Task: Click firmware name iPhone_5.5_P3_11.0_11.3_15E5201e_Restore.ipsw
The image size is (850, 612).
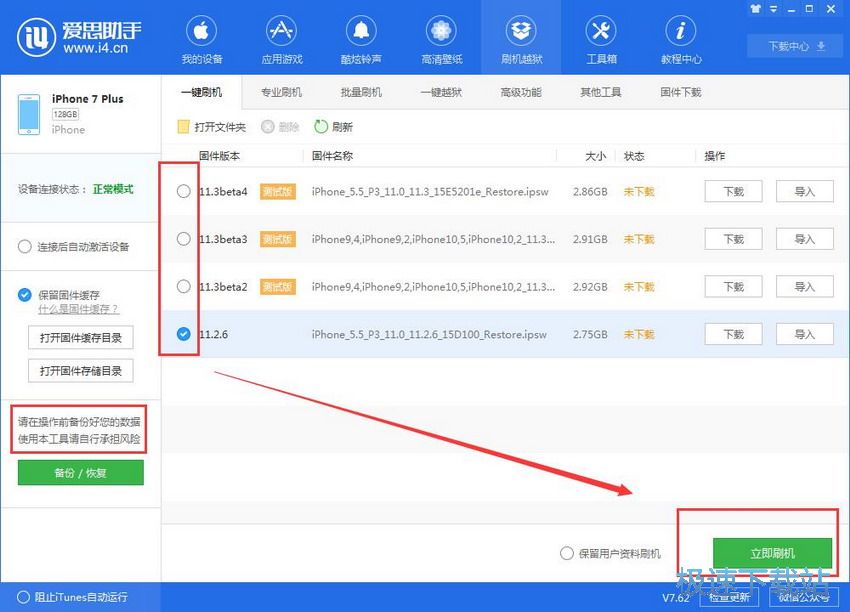Action: 430,191
